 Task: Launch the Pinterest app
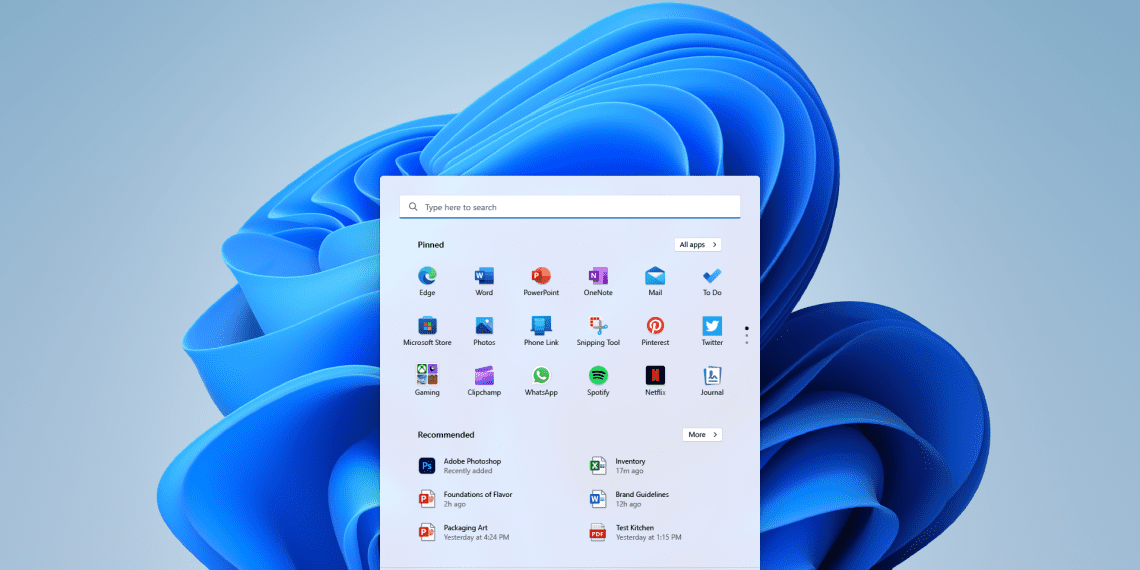click(655, 326)
